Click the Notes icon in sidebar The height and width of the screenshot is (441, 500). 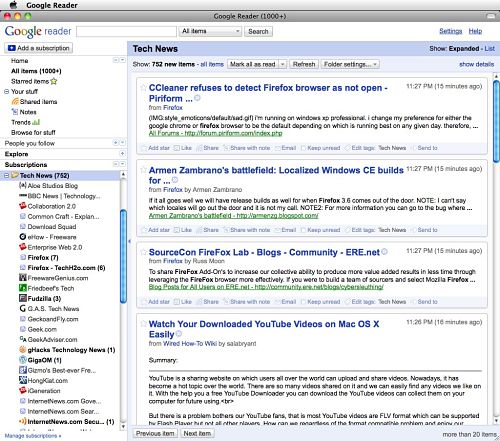click(x=15, y=112)
